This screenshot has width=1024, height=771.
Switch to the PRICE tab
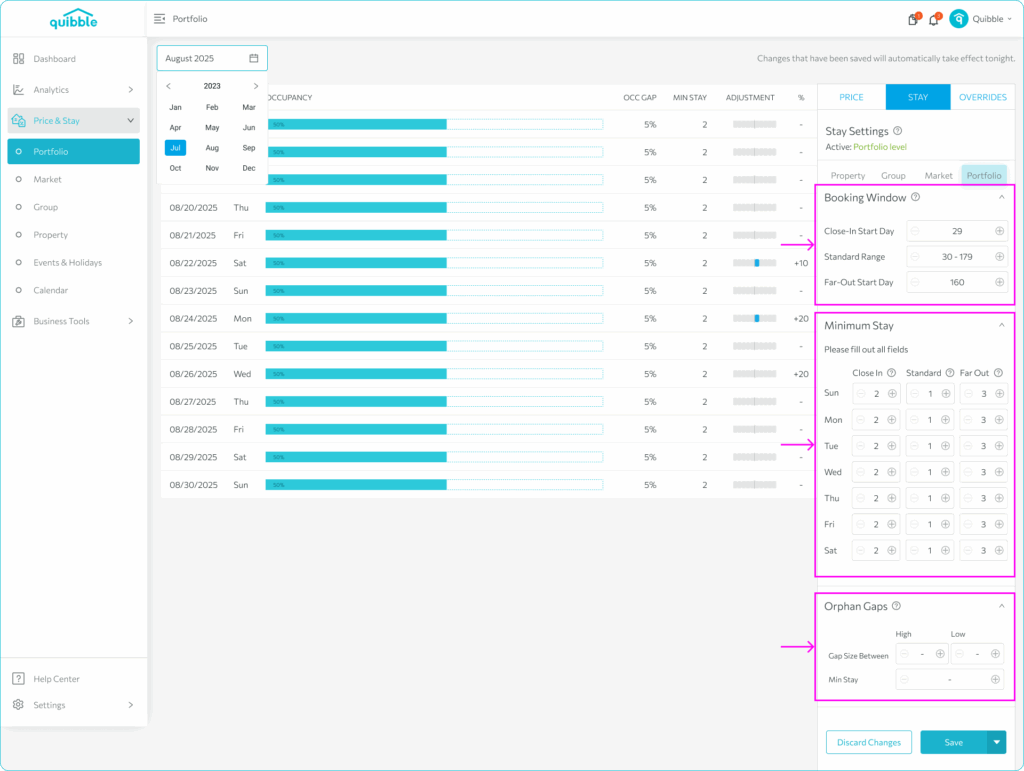tap(851, 97)
